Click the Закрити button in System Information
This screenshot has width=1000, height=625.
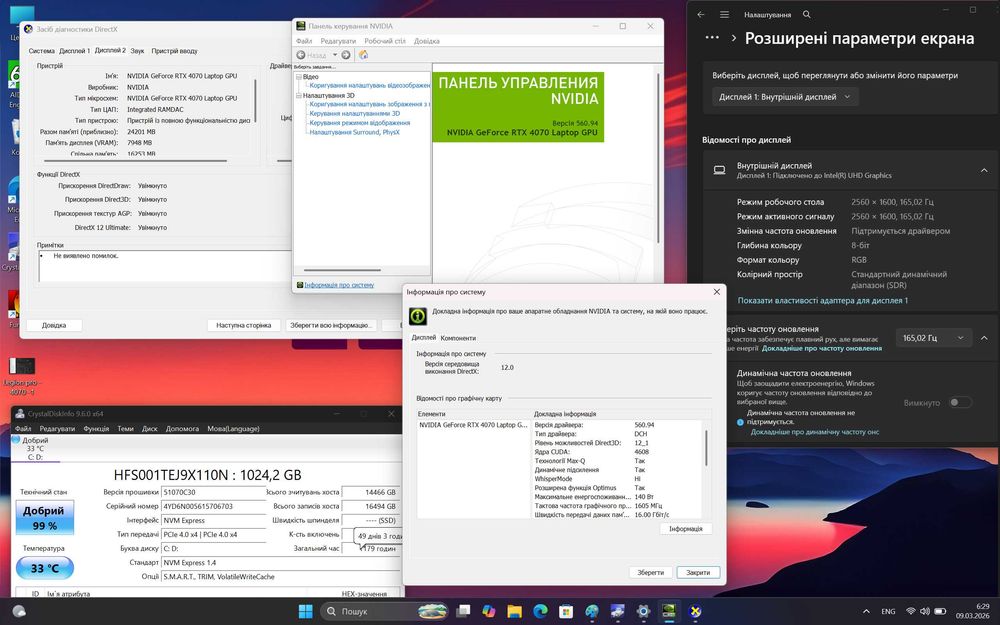point(698,573)
